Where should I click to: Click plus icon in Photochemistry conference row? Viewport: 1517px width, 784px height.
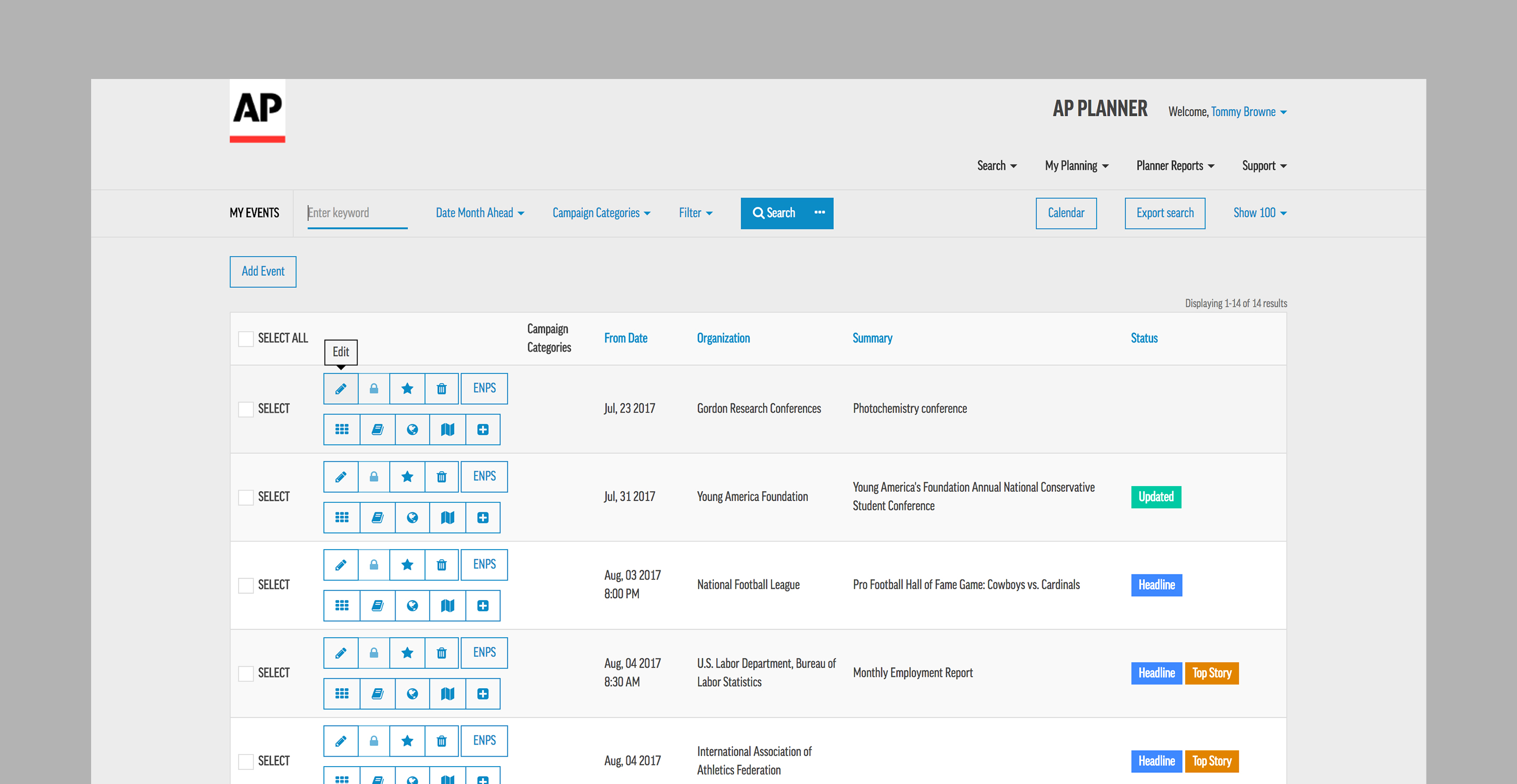coord(483,430)
